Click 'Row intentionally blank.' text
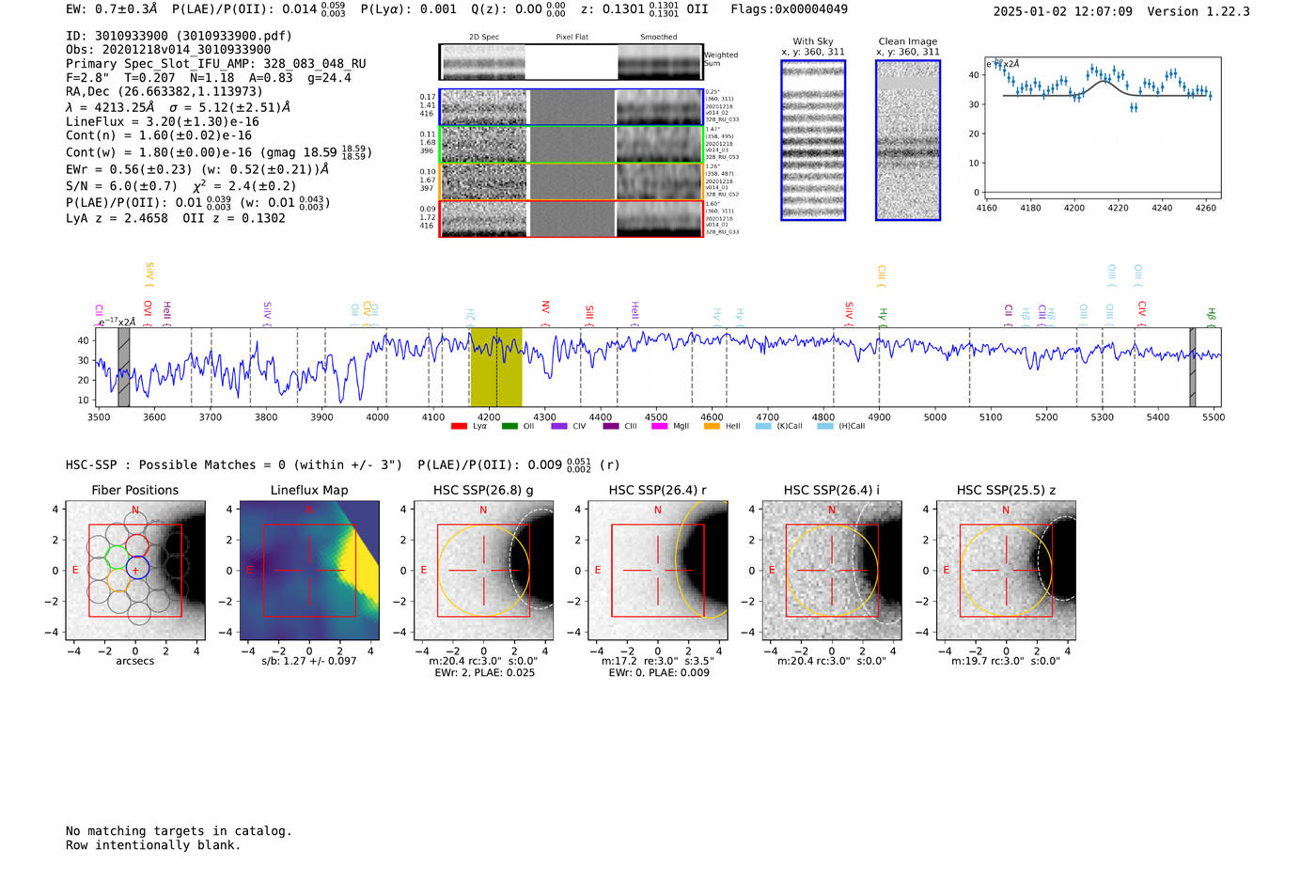 point(153,845)
